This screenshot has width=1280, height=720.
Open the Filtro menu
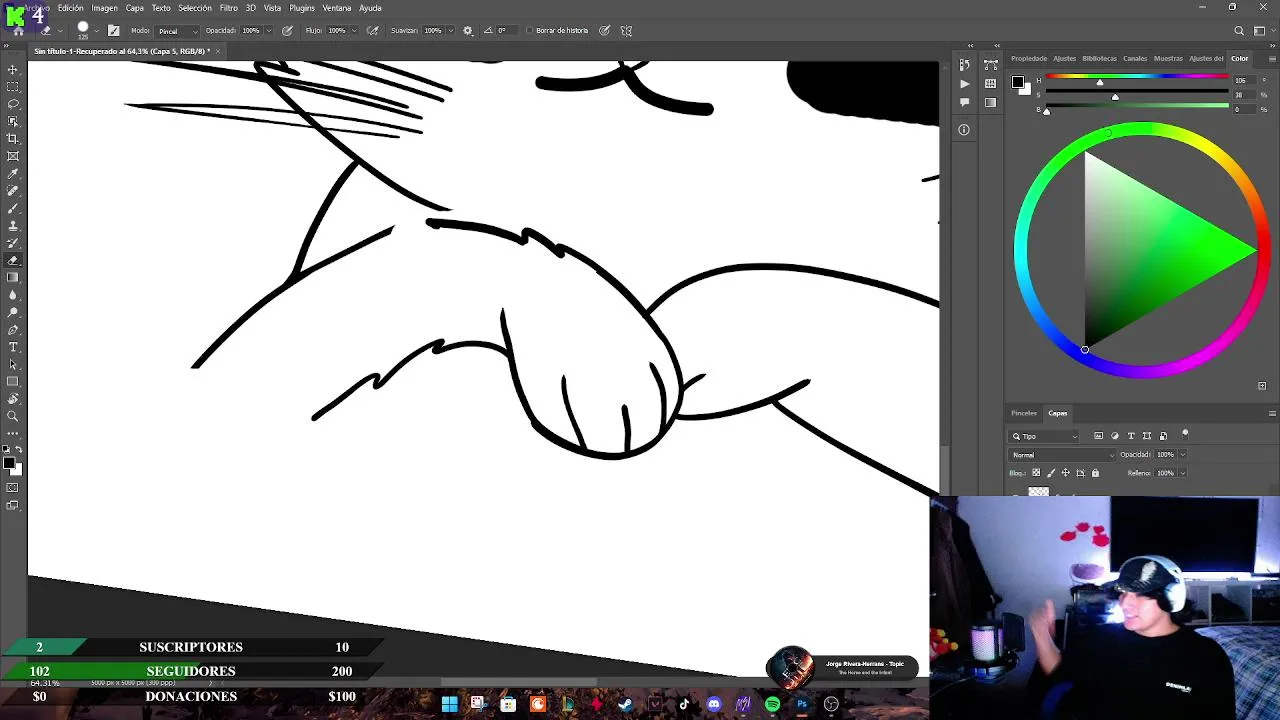[229, 8]
